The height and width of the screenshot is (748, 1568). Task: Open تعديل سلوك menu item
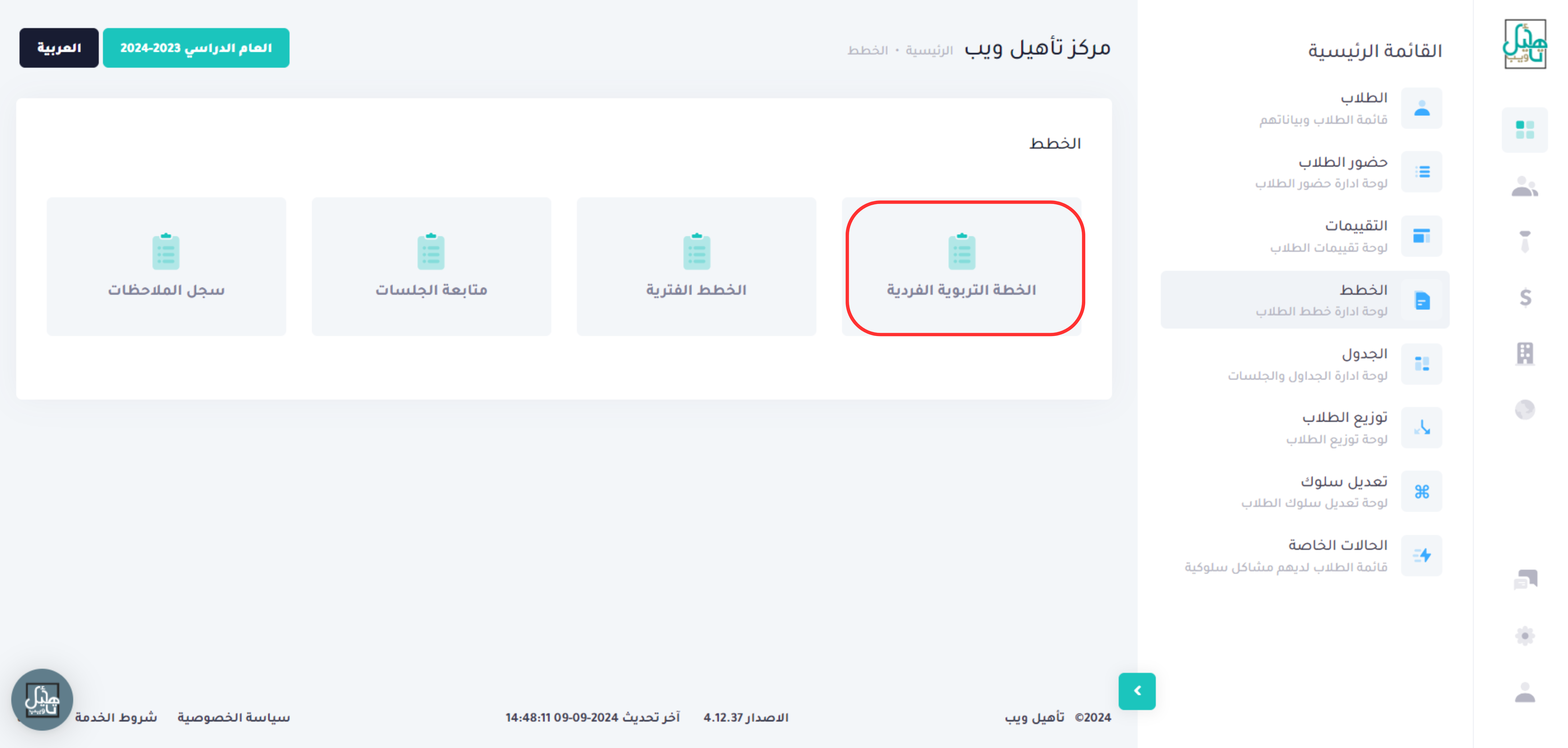[1305, 491]
